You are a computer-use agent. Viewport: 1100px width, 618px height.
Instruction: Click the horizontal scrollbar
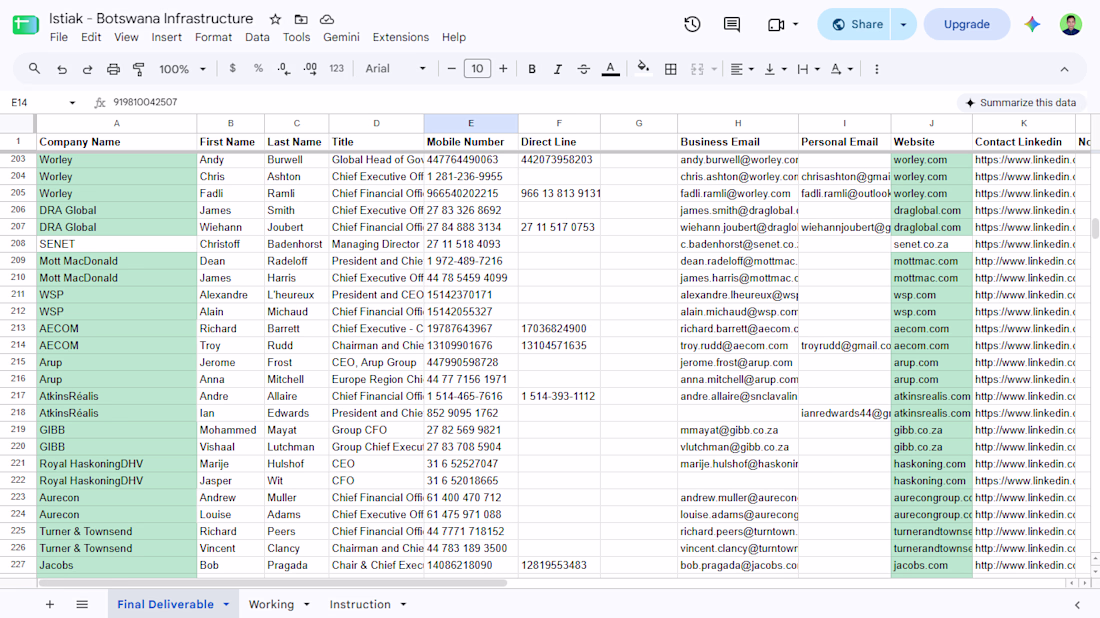point(272,583)
